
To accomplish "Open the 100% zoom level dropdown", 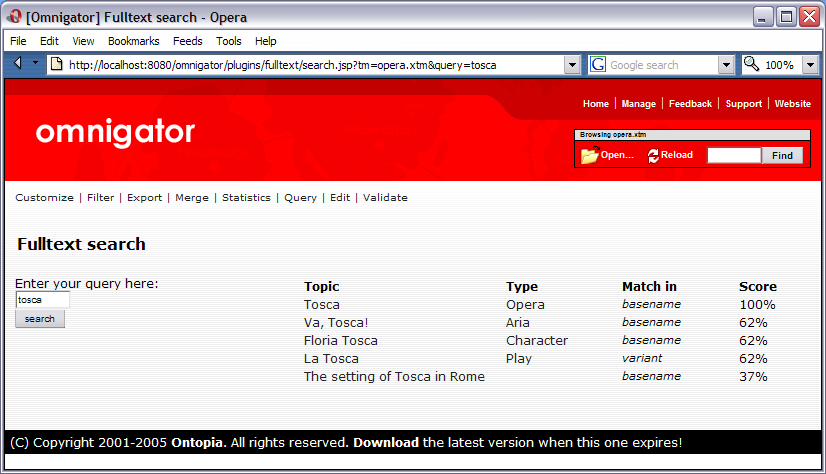I will click(x=809, y=64).
